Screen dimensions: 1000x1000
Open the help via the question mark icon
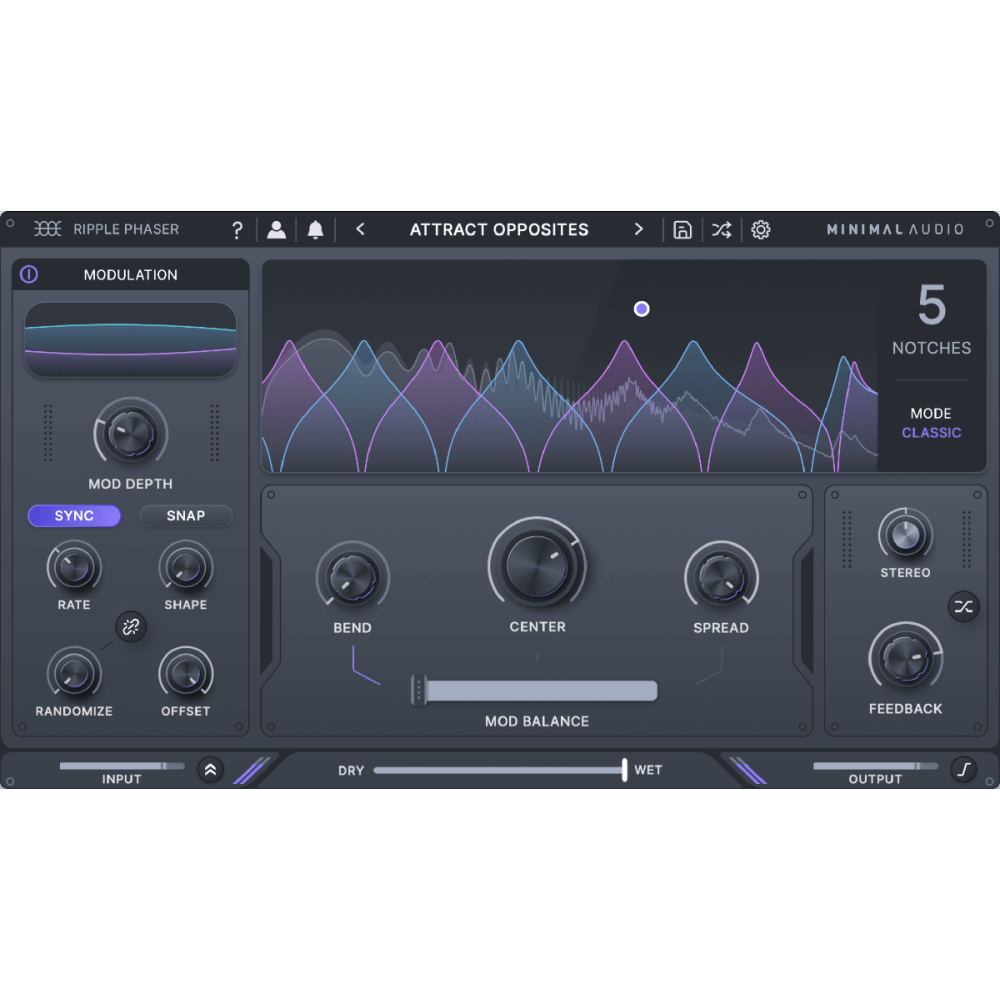point(237,229)
